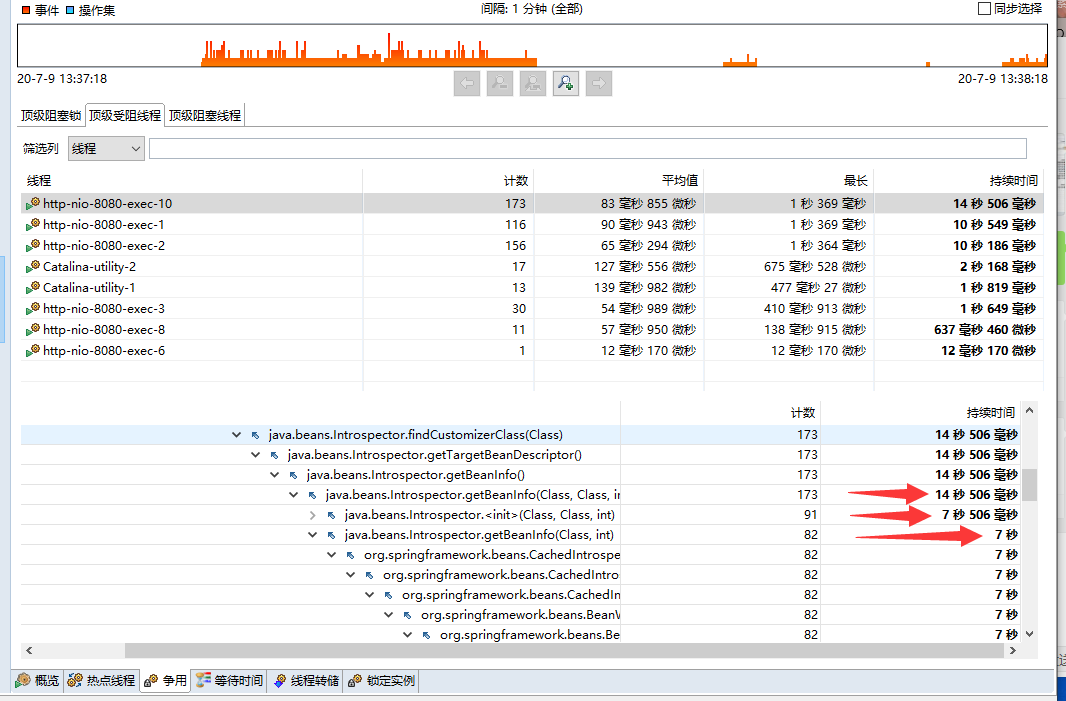Screen dimensions: 1066x701
Task: Open the 热点线程 bottom tab
Action: 102,681
